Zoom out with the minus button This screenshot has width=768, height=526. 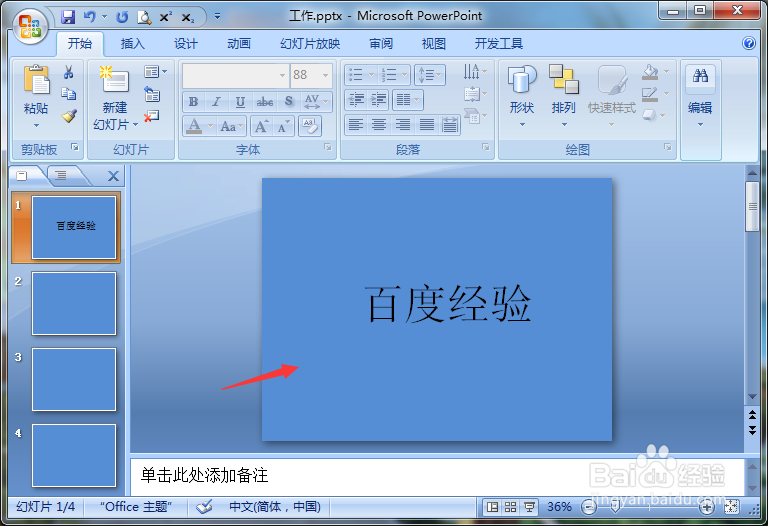click(x=588, y=507)
